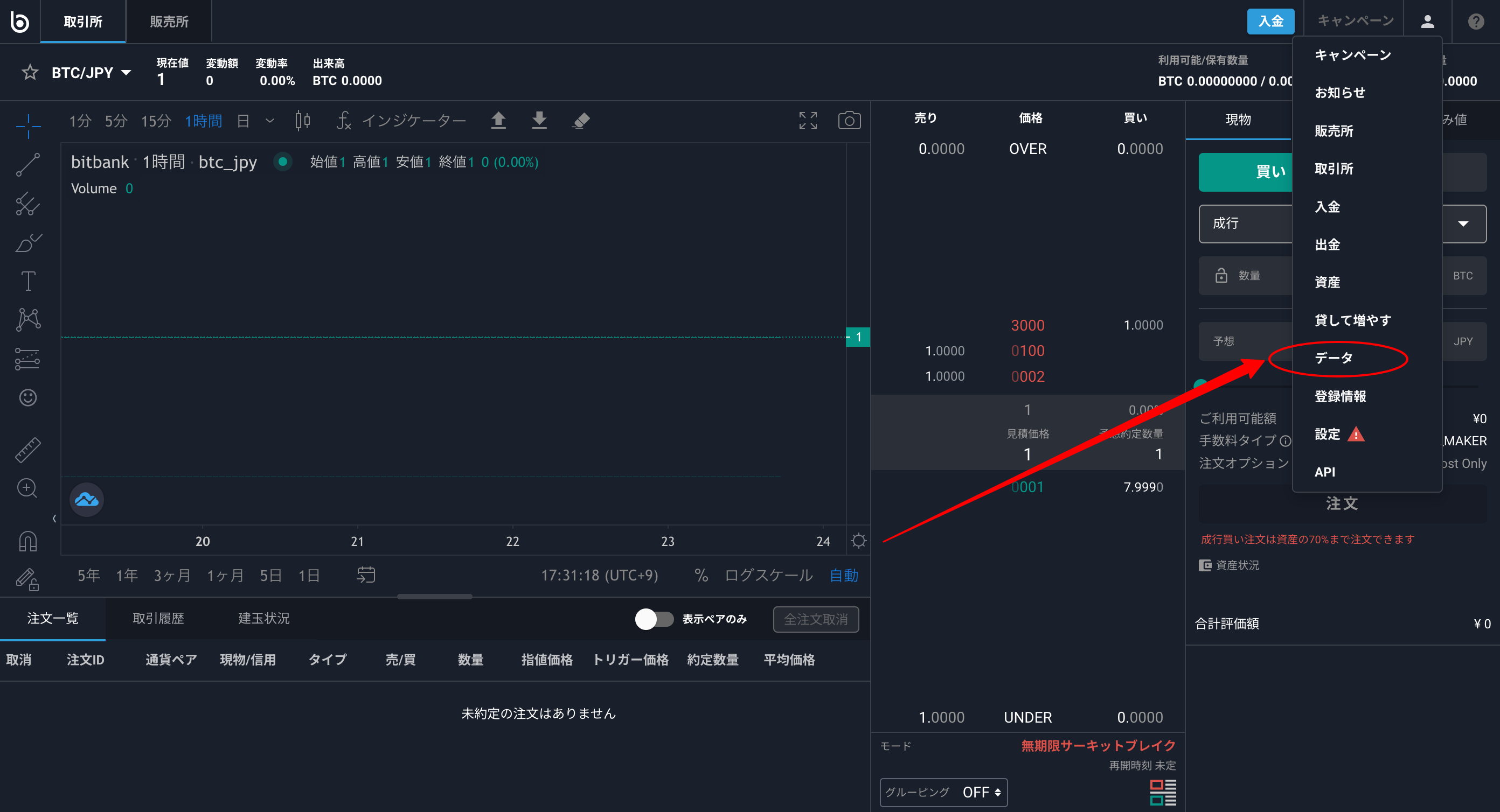This screenshot has width=1500, height=812.
Task: Switch to the 取引所 tab
Action: click(x=82, y=22)
